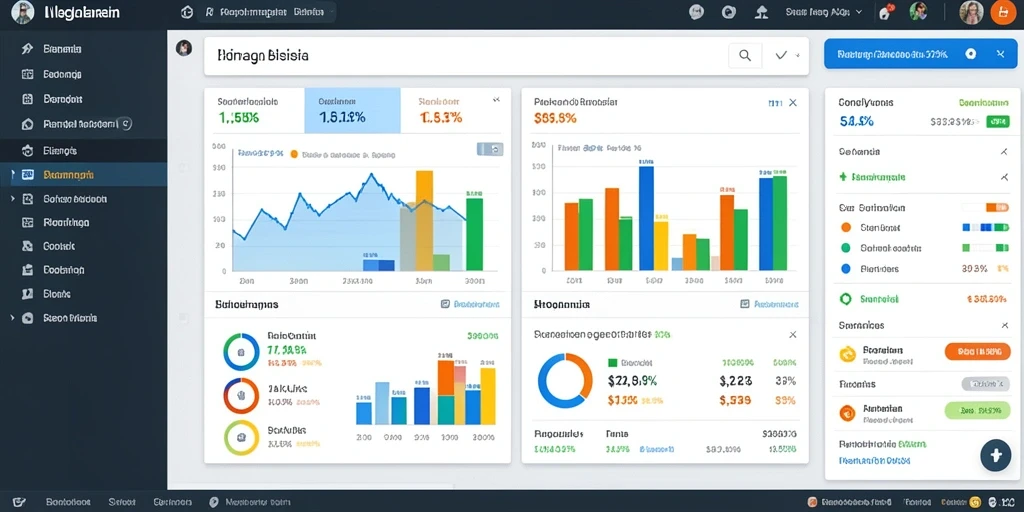Click the large blue and orange donut chart
The width and height of the screenshot is (1024, 512).
pyautogui.click(x=565, y=381)
